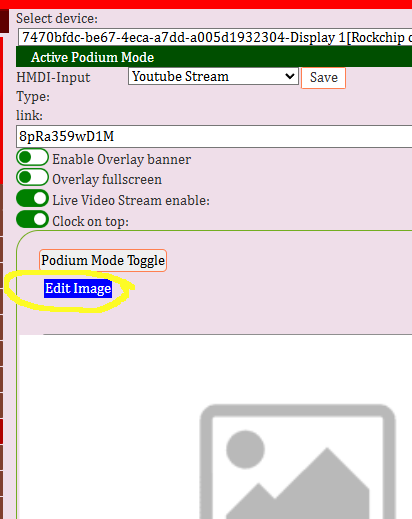The height and width of the screenshot is (519, 412).
Task: Click the Active Podium Mode header bar
Action: (x=214, y=57)
